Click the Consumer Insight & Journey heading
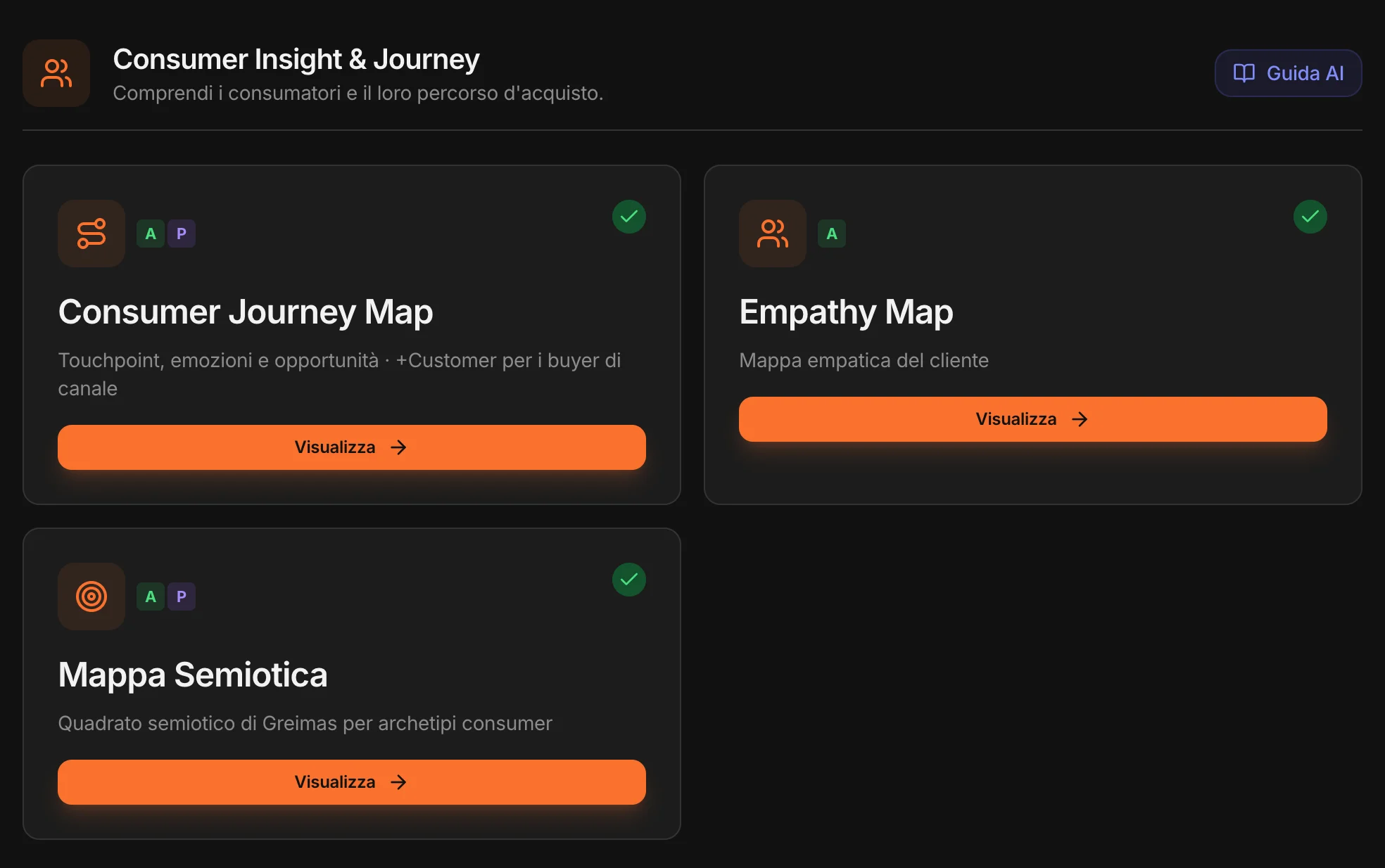1385x868 pixels. (296, 60)
